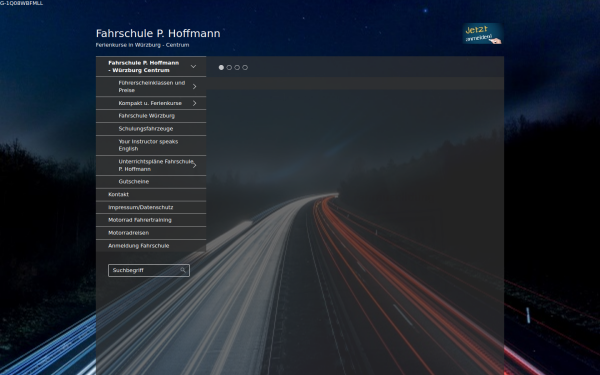Click the Fahrschule P. Hoffmann site title
The width and height of the screenshot is (600, 375).
pyautogui.click(x=158, y=33)
